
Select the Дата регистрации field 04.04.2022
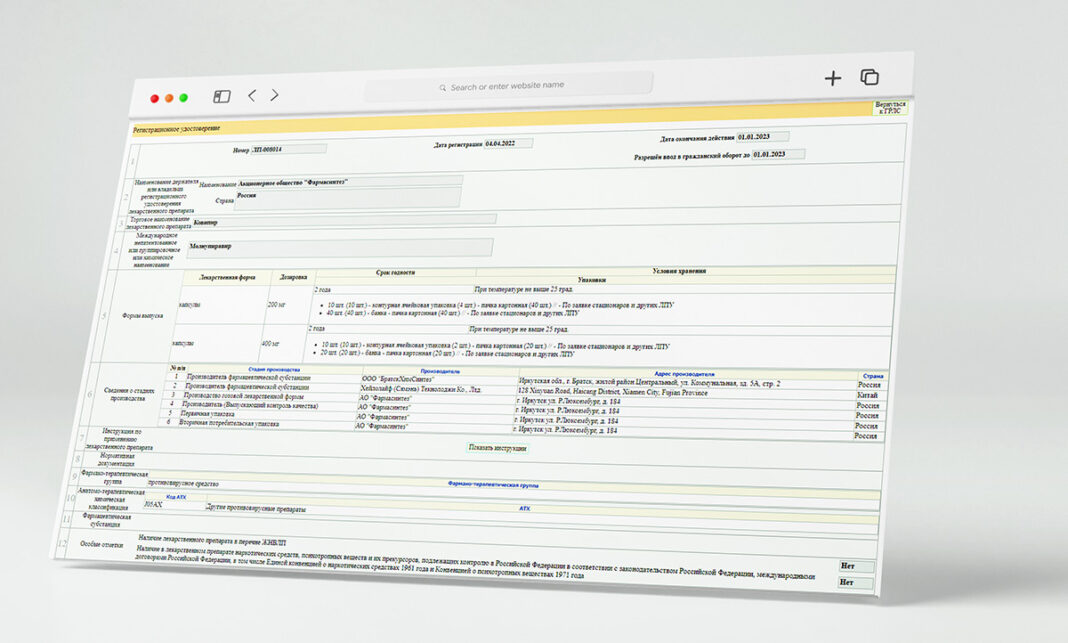pyautogui.click(x=508, y=143)
